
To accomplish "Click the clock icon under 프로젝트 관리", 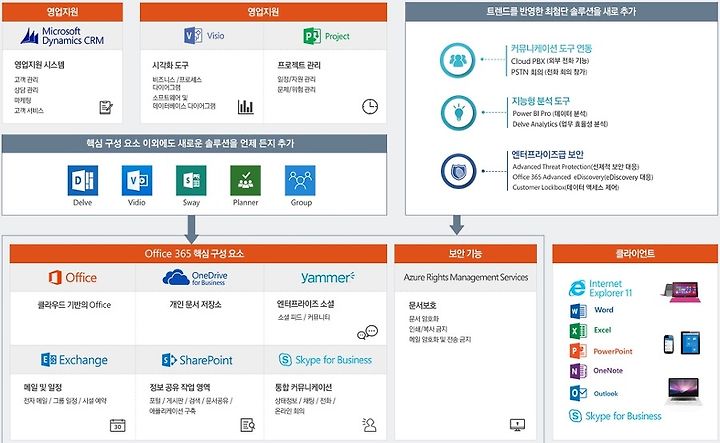I will [370, 107].
